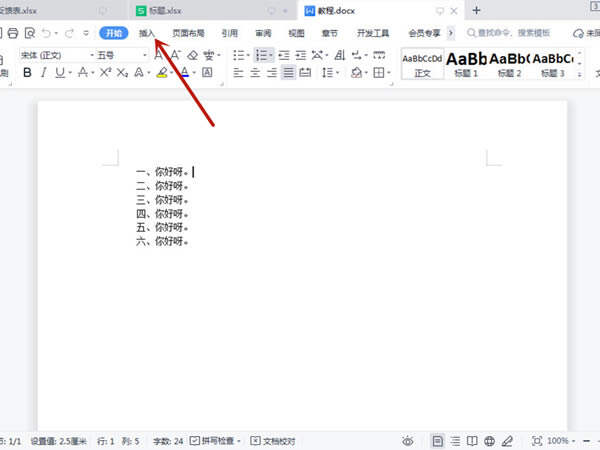Open Chinese layout options icon
Image resolution: width=600 pixels, height=450 pixels.
click(317, 55)
